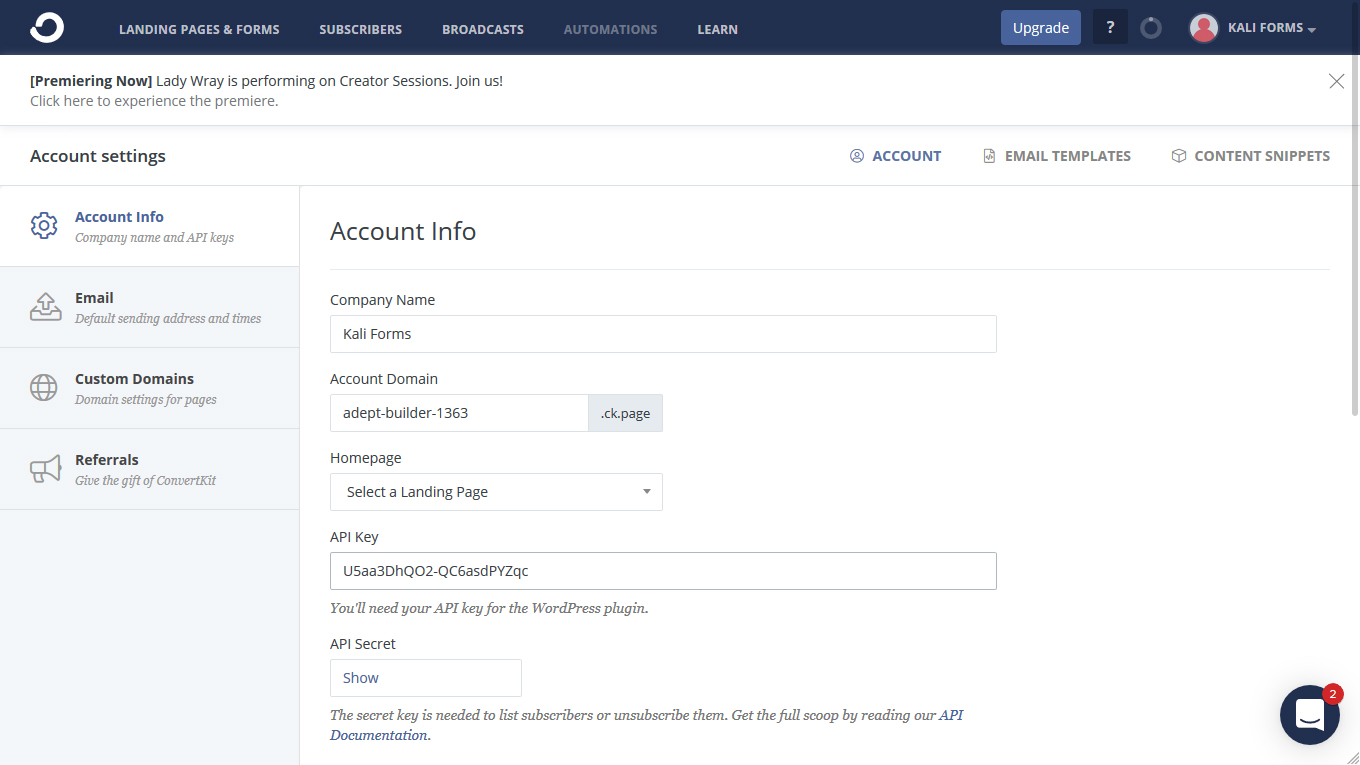Click 'Domain settings for pages' subtitle

point(146,400)
